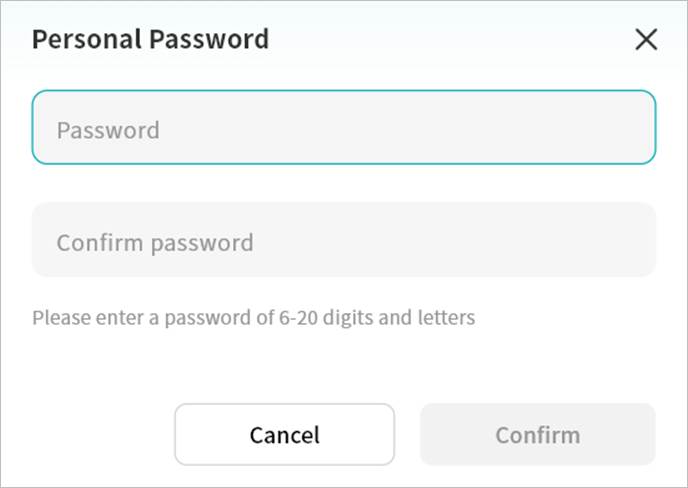Click the Confirm button
The width and height of the screenshot is (688, 488).
point(537,435)
